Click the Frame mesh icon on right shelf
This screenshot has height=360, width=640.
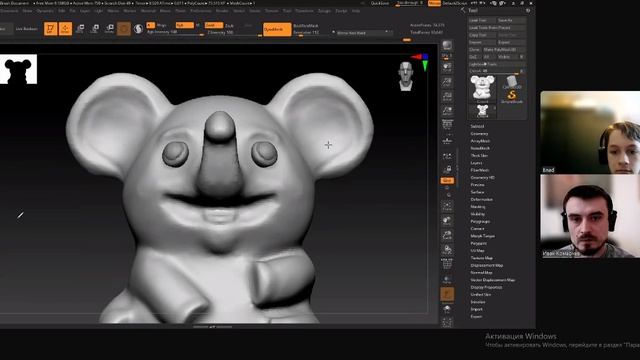click(x=447, y=206)
